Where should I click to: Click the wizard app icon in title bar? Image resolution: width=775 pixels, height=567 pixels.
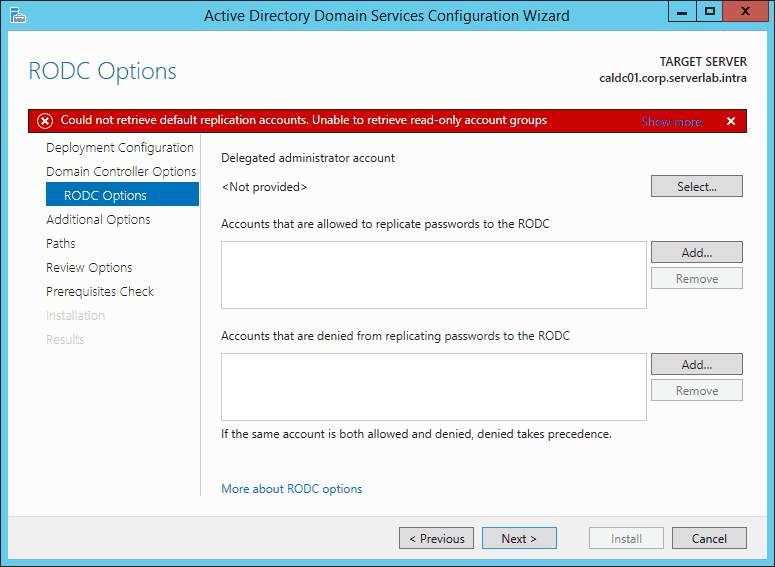pyautogui.click(x=18, y=16)
